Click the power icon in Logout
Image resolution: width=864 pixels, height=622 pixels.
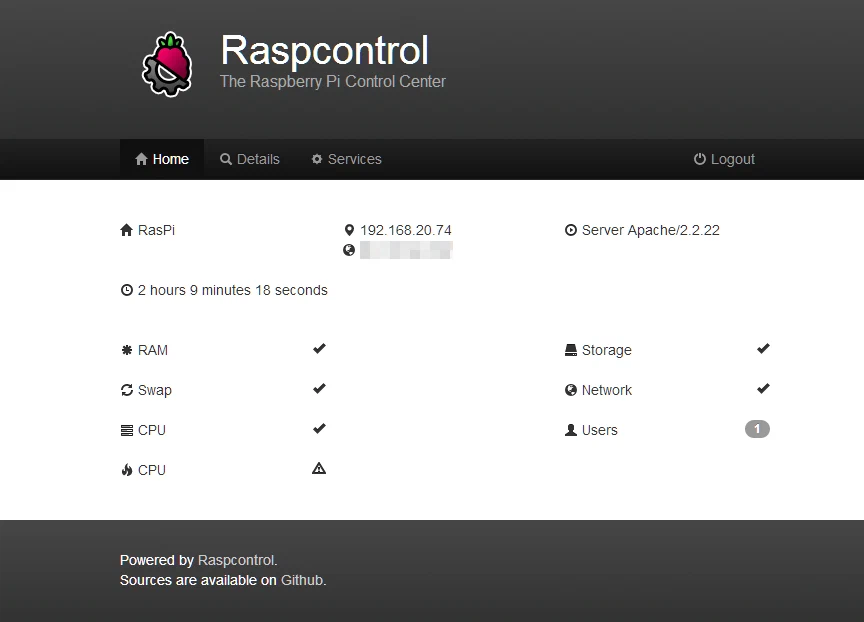[x=700, y=159]
